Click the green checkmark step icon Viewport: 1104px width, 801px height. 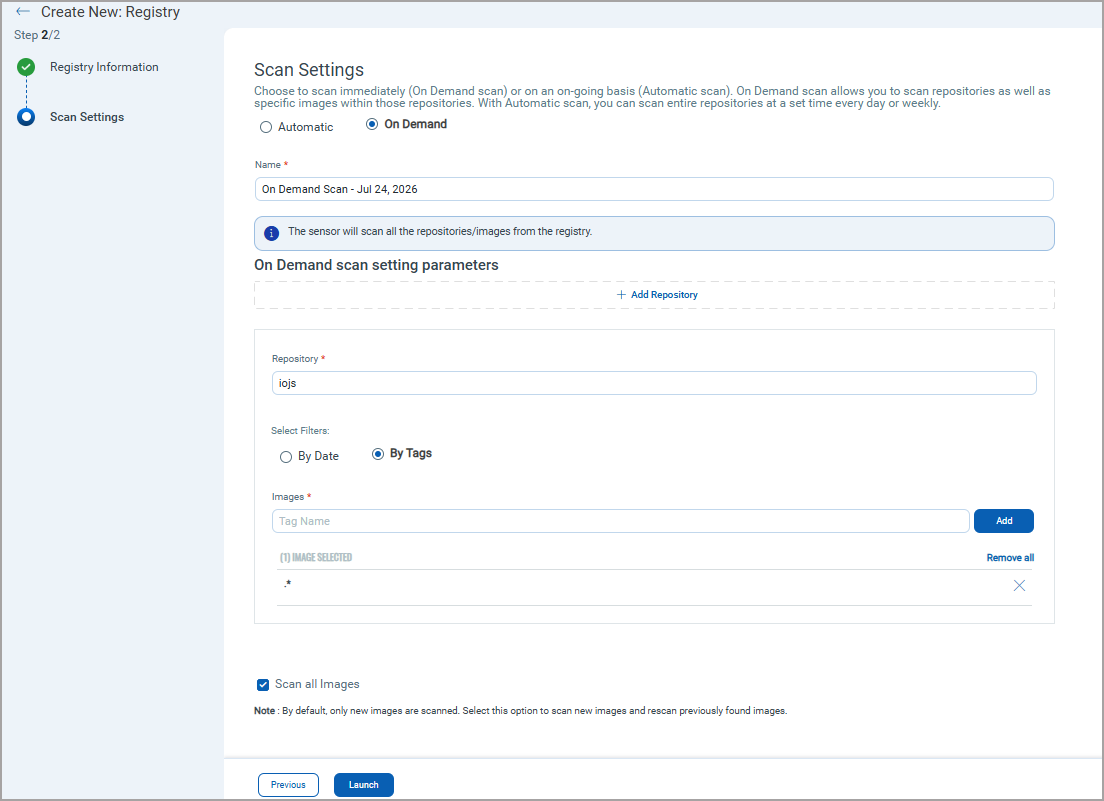coord(26,67)
